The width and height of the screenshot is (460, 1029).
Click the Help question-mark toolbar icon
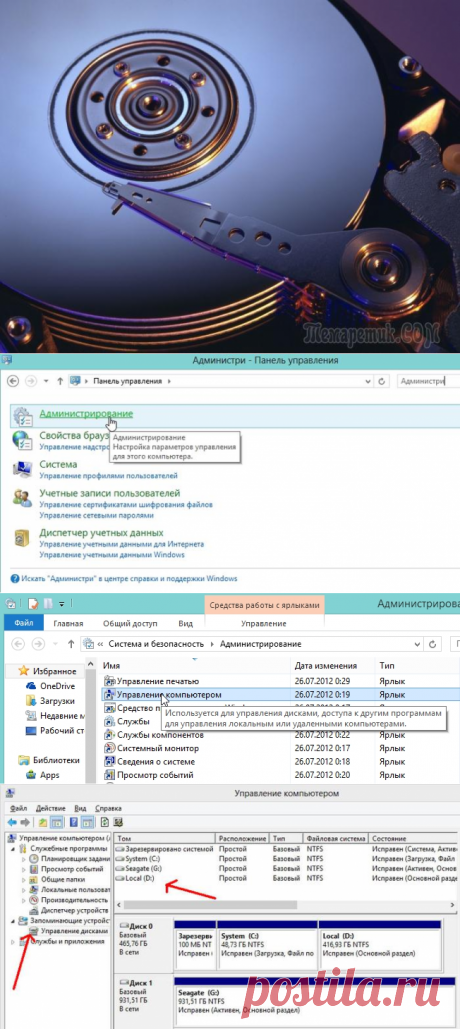(x=74, y=822)
